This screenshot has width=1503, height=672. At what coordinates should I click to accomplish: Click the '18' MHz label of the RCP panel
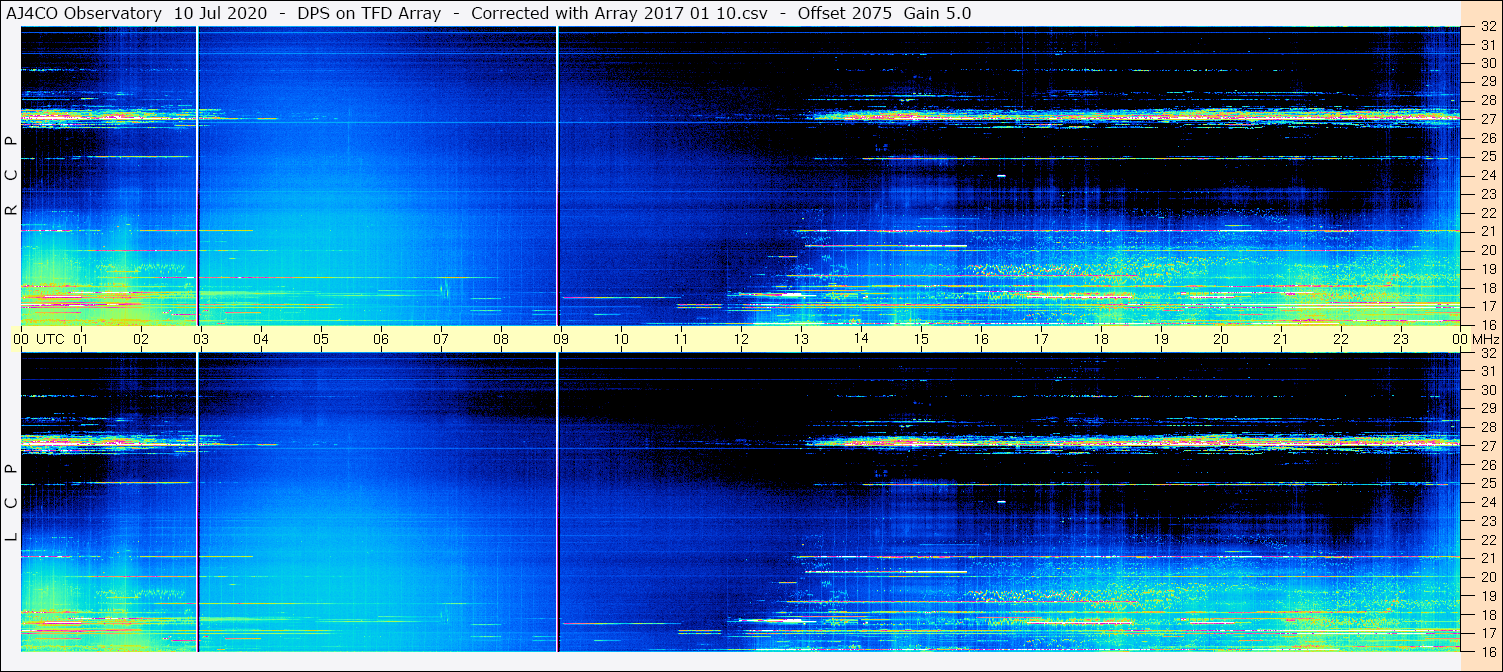tap(1487, 287)
